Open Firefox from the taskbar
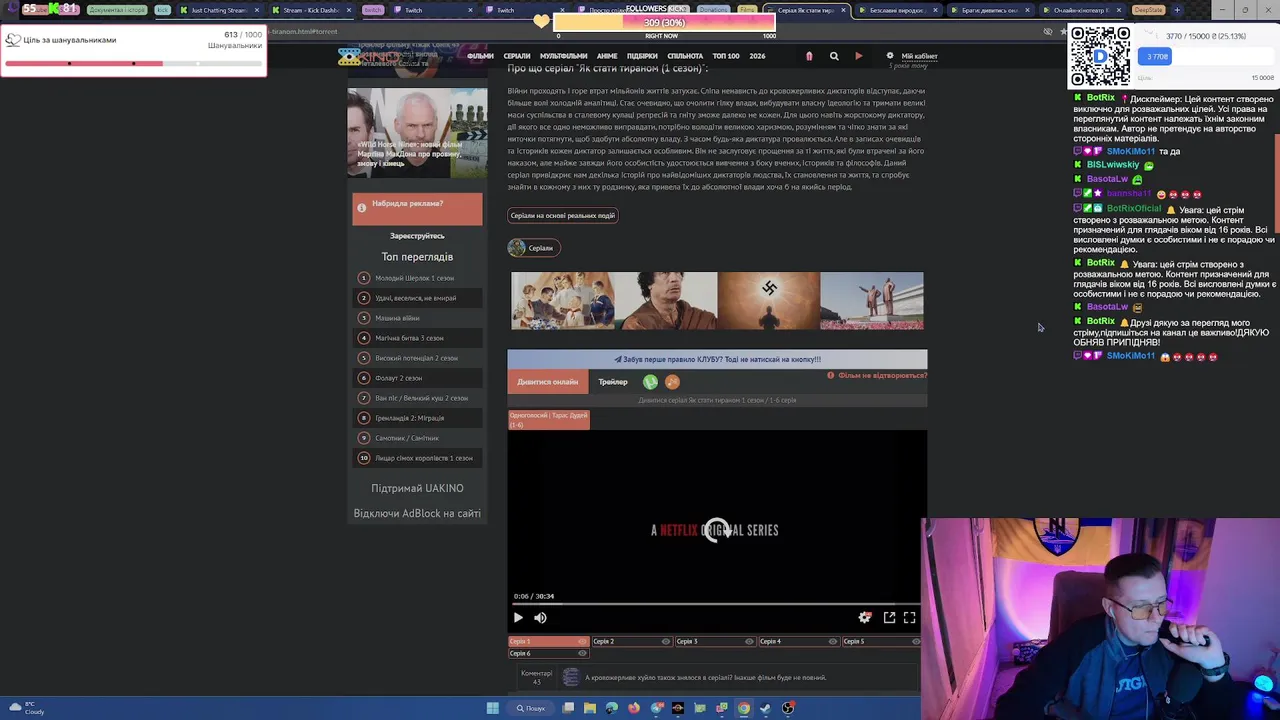1280x720 pixels. 633,708
